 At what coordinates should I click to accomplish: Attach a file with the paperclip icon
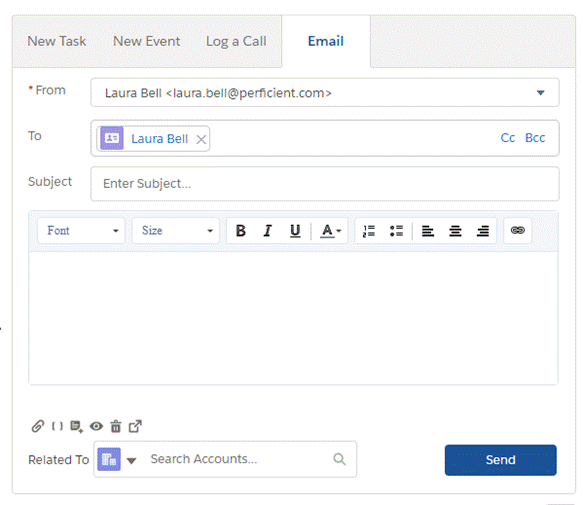tap(38, 426)
